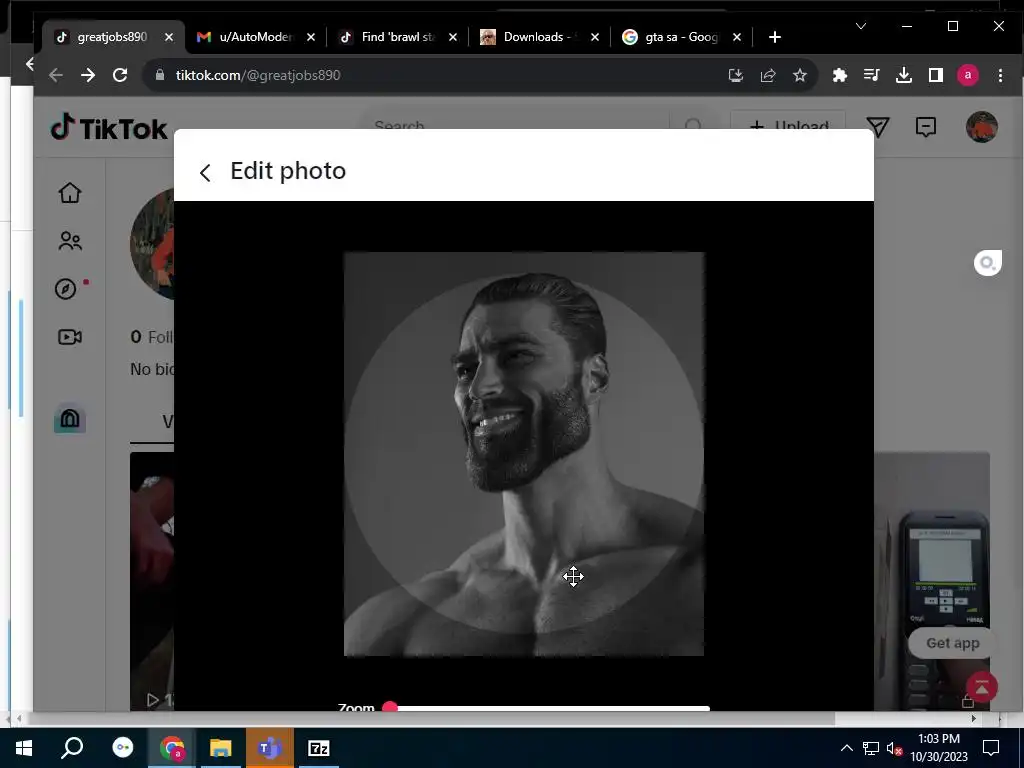Go back in Chrome
Viewport: 1024px width, 768px height.
click(56, 75)
